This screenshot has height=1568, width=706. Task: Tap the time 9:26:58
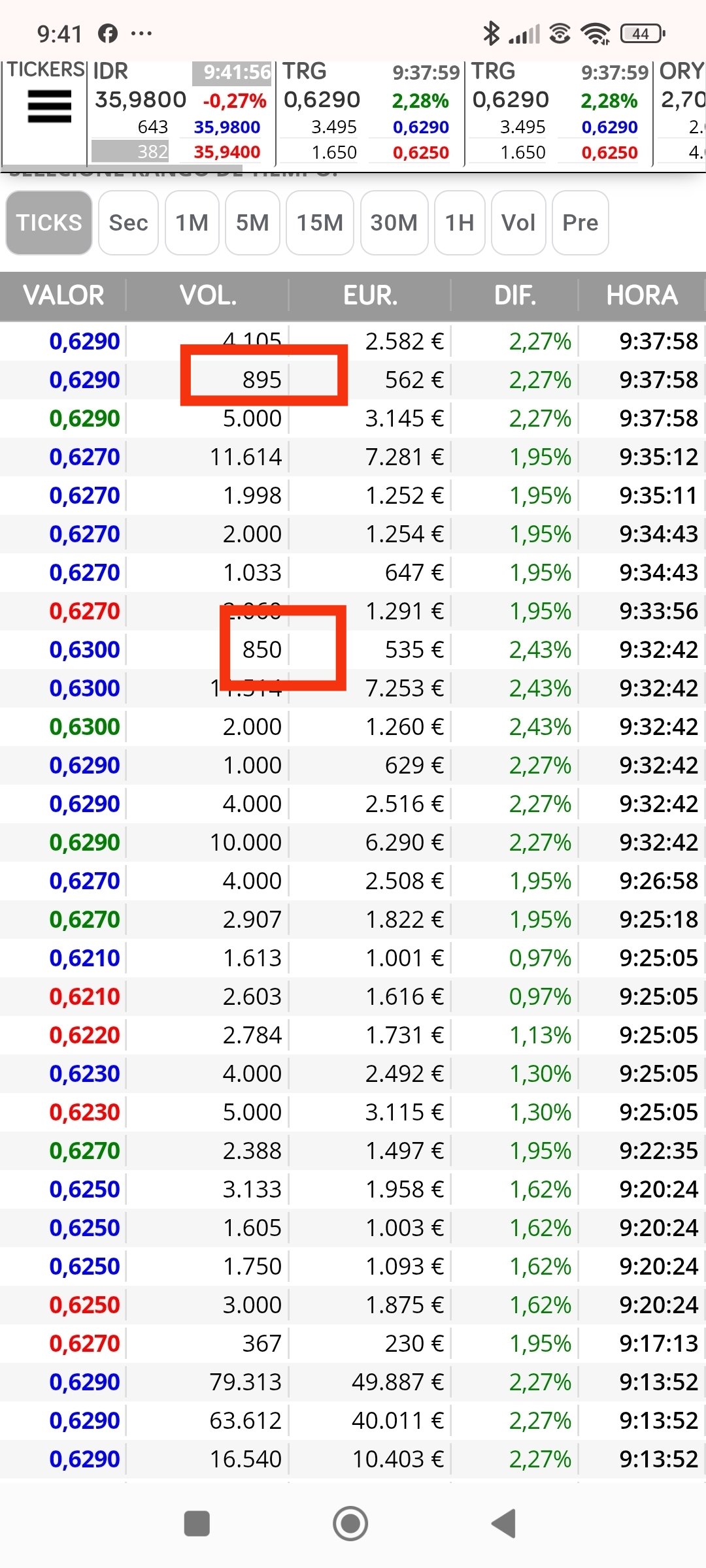(659, 881)
